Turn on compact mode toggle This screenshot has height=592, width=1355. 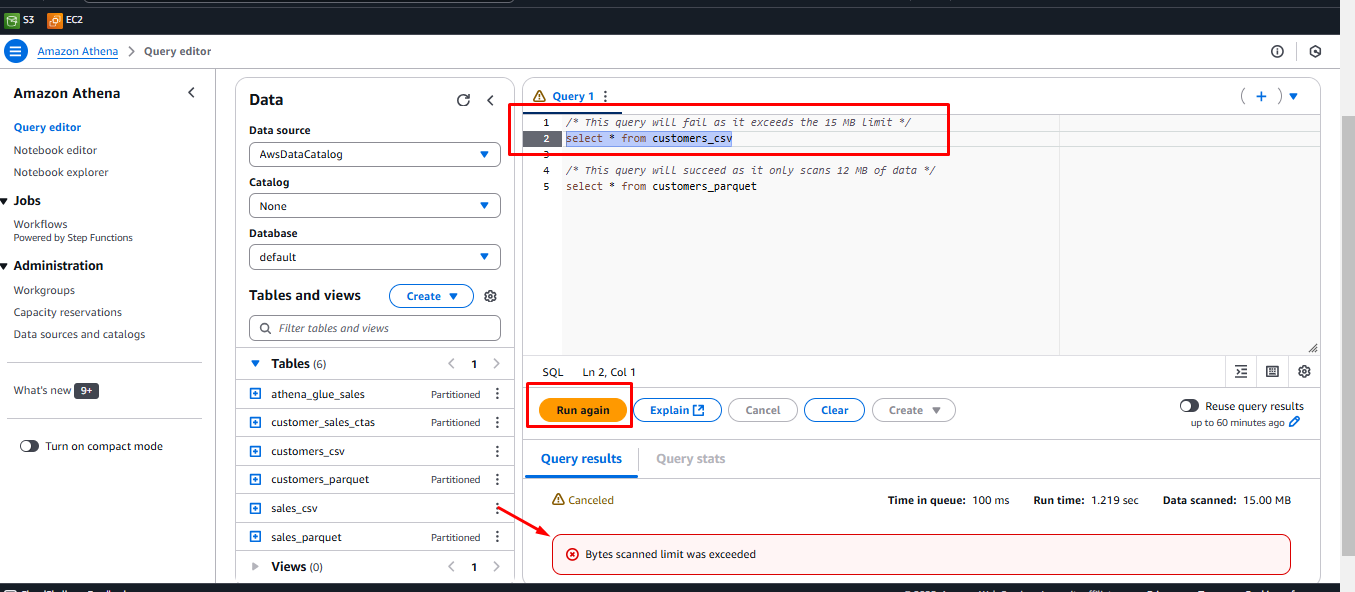30,446
